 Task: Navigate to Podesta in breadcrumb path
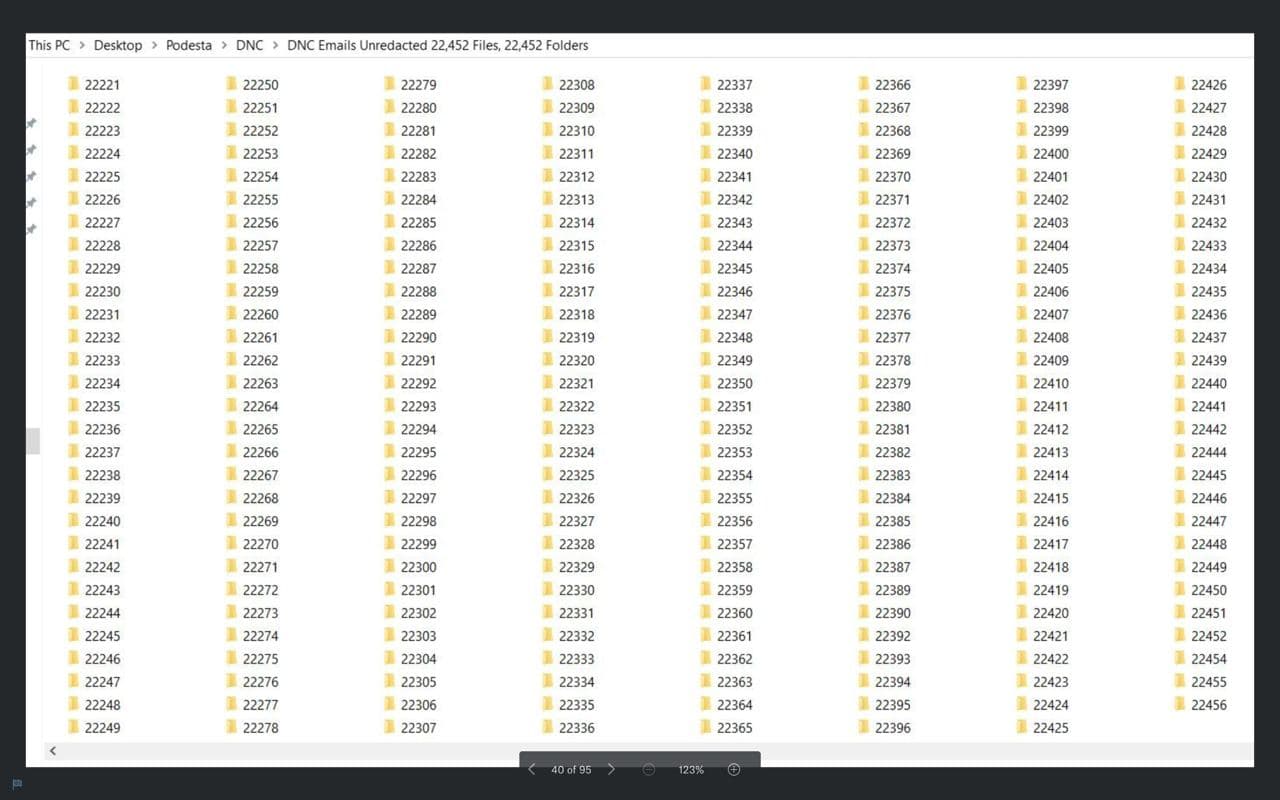coord(189,45)
